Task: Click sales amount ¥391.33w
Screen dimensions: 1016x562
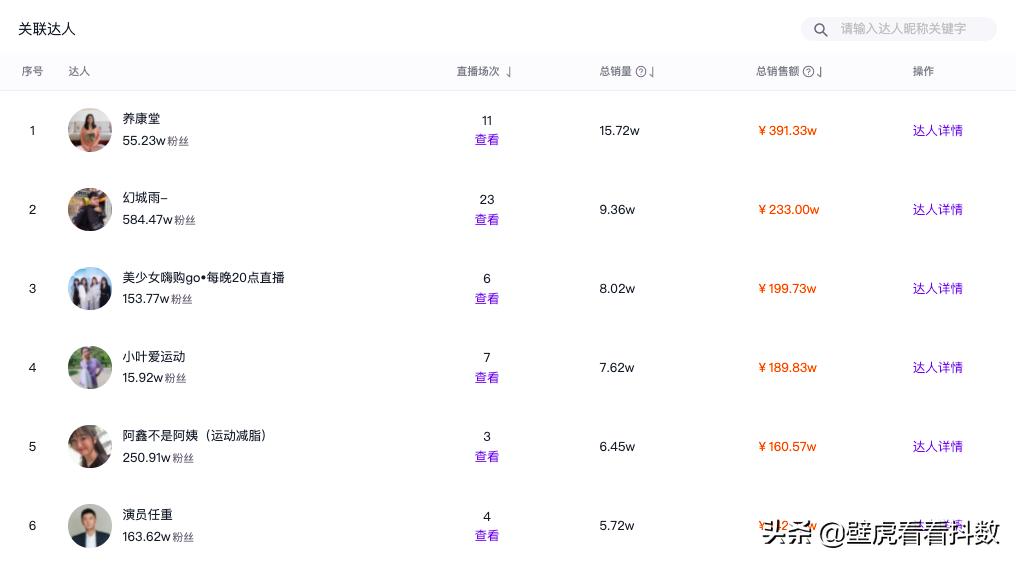Action: [x=787, y=130]
